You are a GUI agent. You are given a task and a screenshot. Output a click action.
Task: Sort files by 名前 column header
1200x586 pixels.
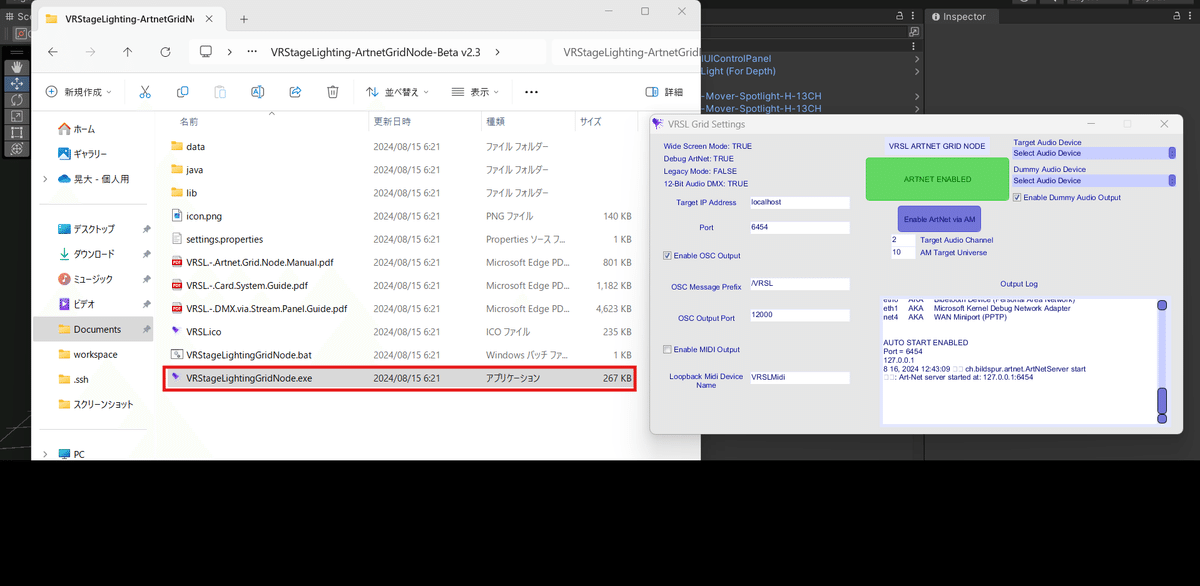[x=188, y=121]
